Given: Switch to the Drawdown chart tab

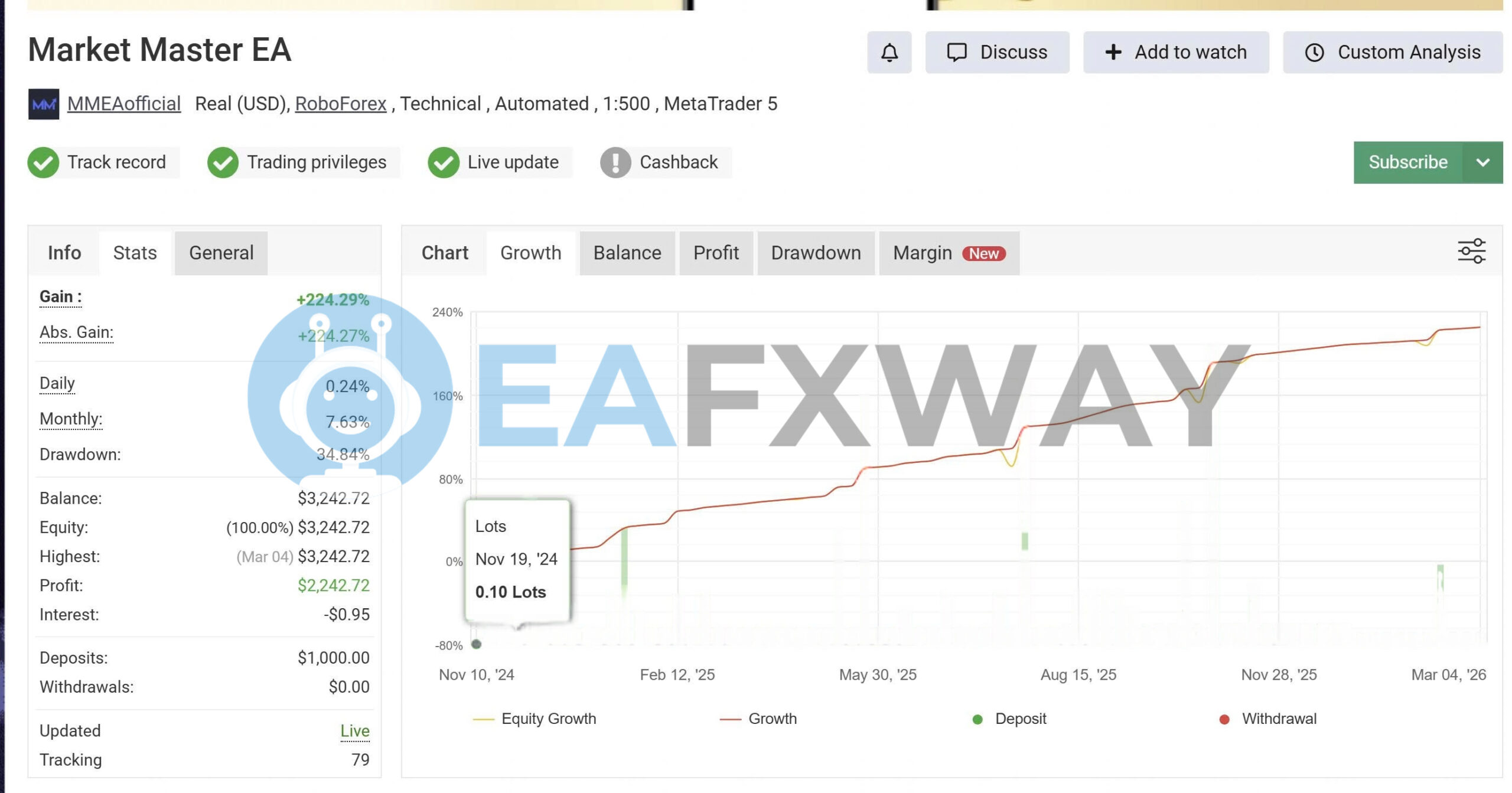Looking at the screenshot, I should [815, 253].
